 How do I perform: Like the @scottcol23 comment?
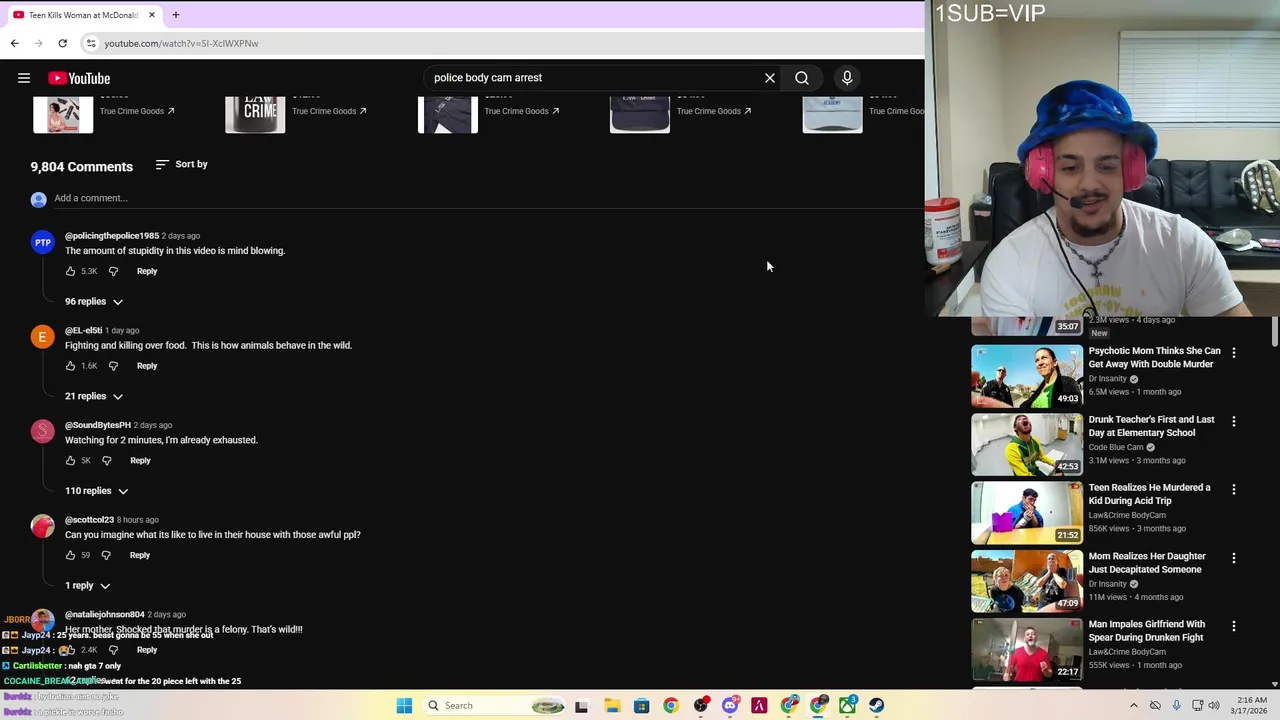pos(70,555)
